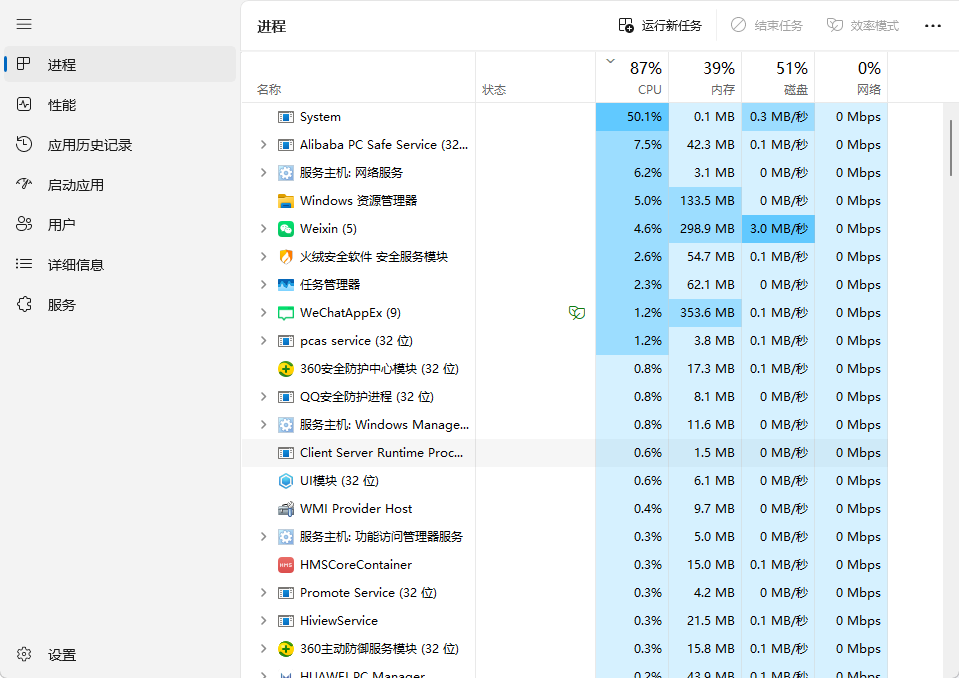959x678 pixels.
Task: Click 结束任务 button
Action: point(766,26)
